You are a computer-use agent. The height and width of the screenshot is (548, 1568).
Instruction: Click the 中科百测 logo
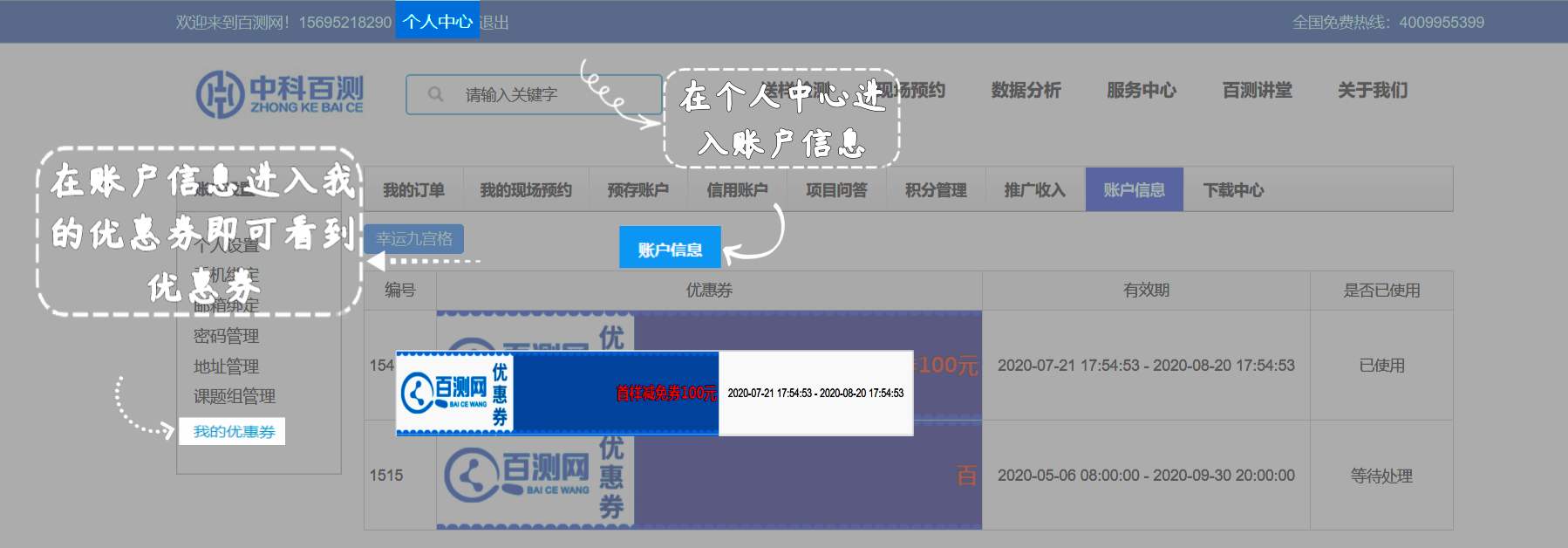click(x=280, y=94)
